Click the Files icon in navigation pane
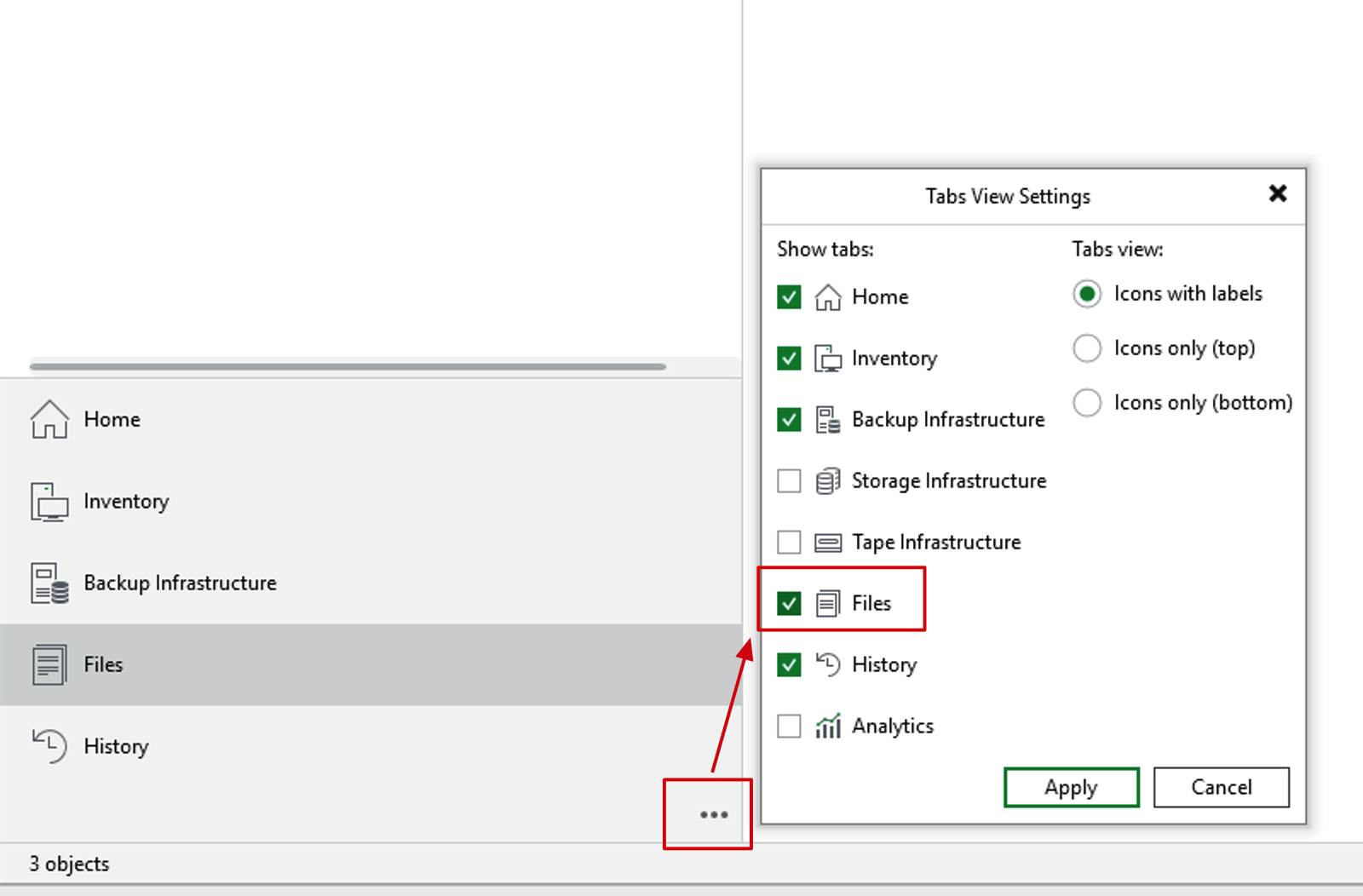This screenshot has width=1363, height=896. tap(49, 664)
